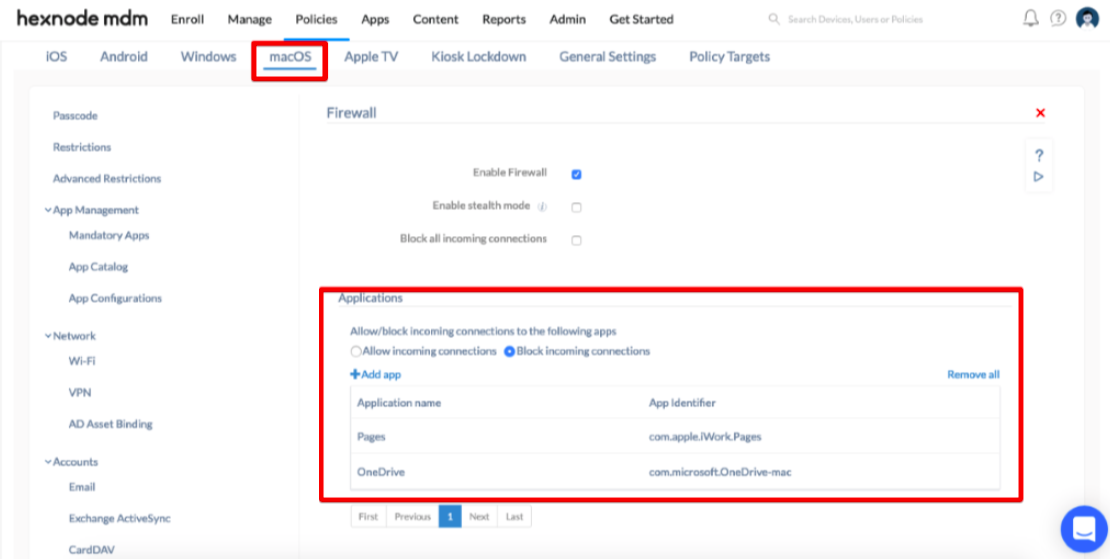The width and height of the screenshot is (1110, 559).
Task: Open the Manage menu
Action: [x=250, y=19]
